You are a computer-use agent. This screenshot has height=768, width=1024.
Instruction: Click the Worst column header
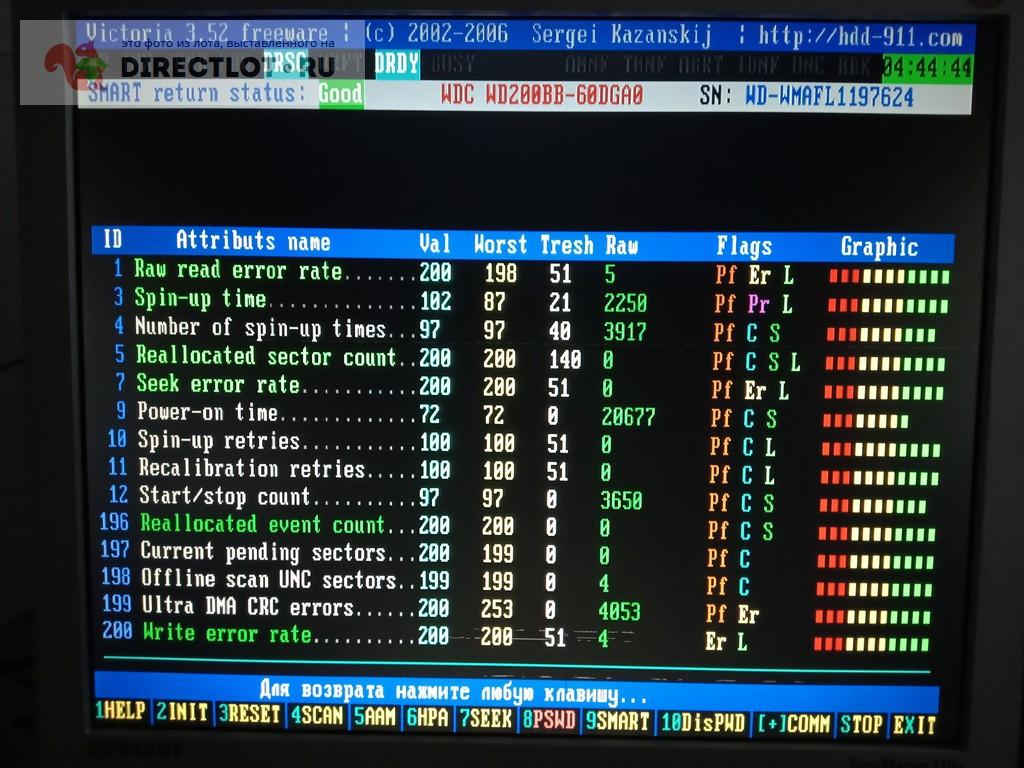coord(500,244)
